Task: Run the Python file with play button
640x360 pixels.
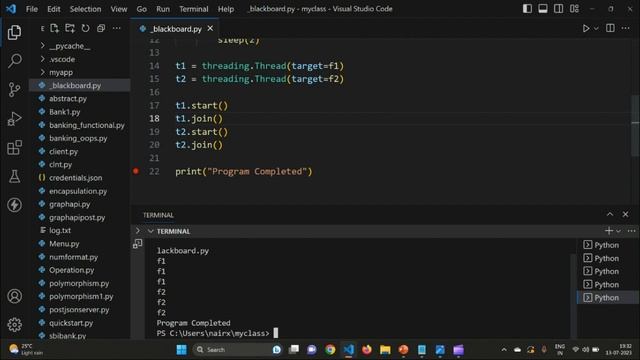Action: [x=586, y=28]
